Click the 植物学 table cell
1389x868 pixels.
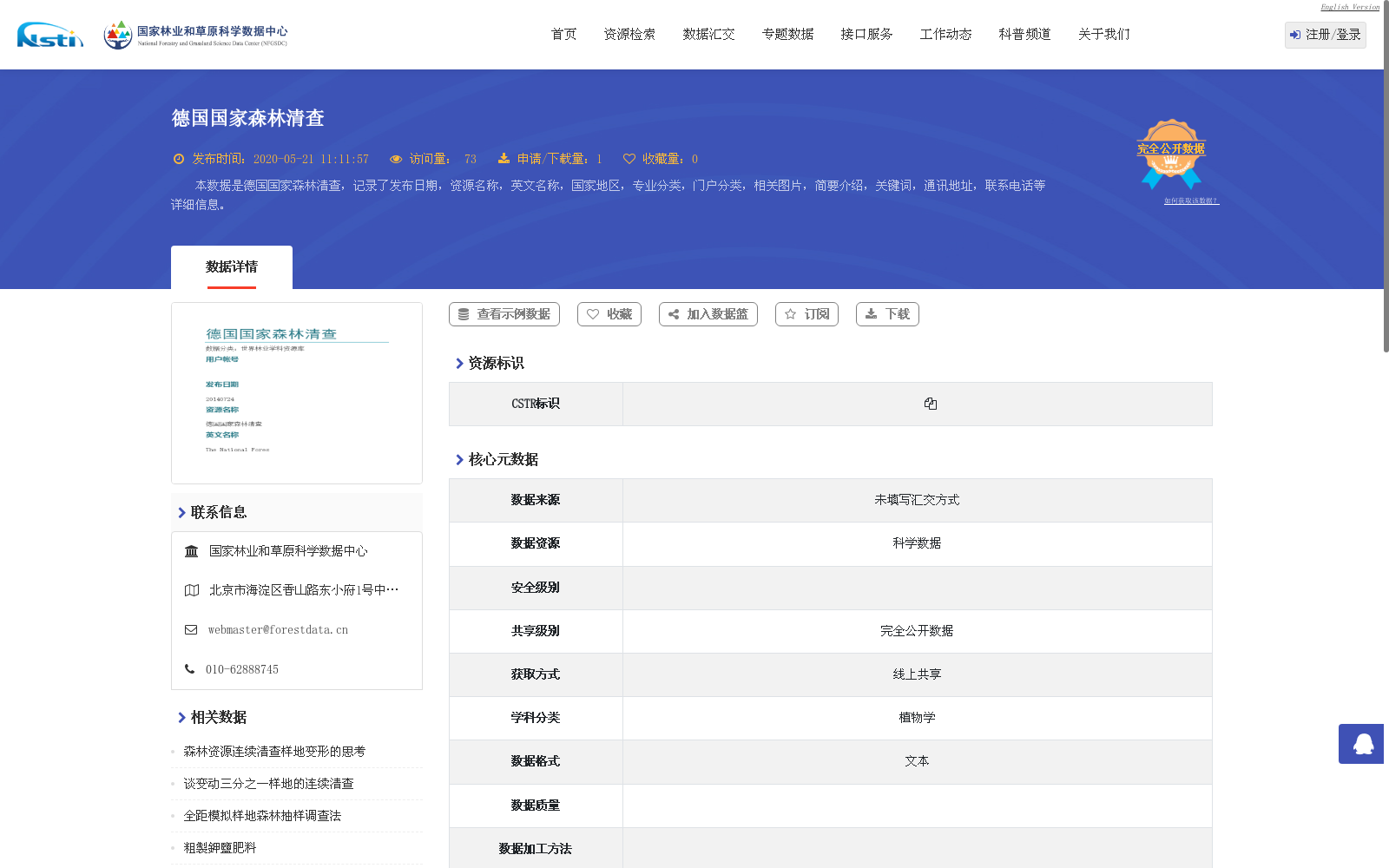[917, 718]
